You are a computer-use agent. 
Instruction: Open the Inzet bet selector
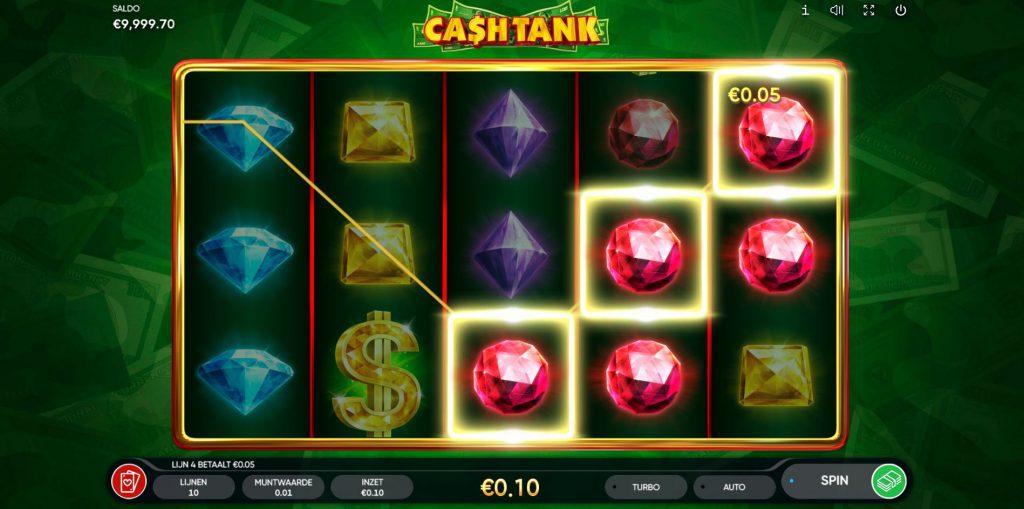pos(372,487)
